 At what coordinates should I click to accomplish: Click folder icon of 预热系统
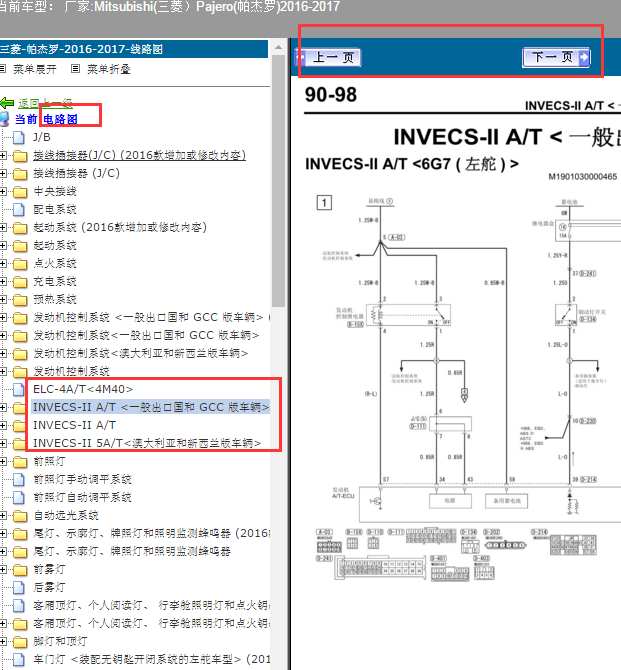coord(20,300)
